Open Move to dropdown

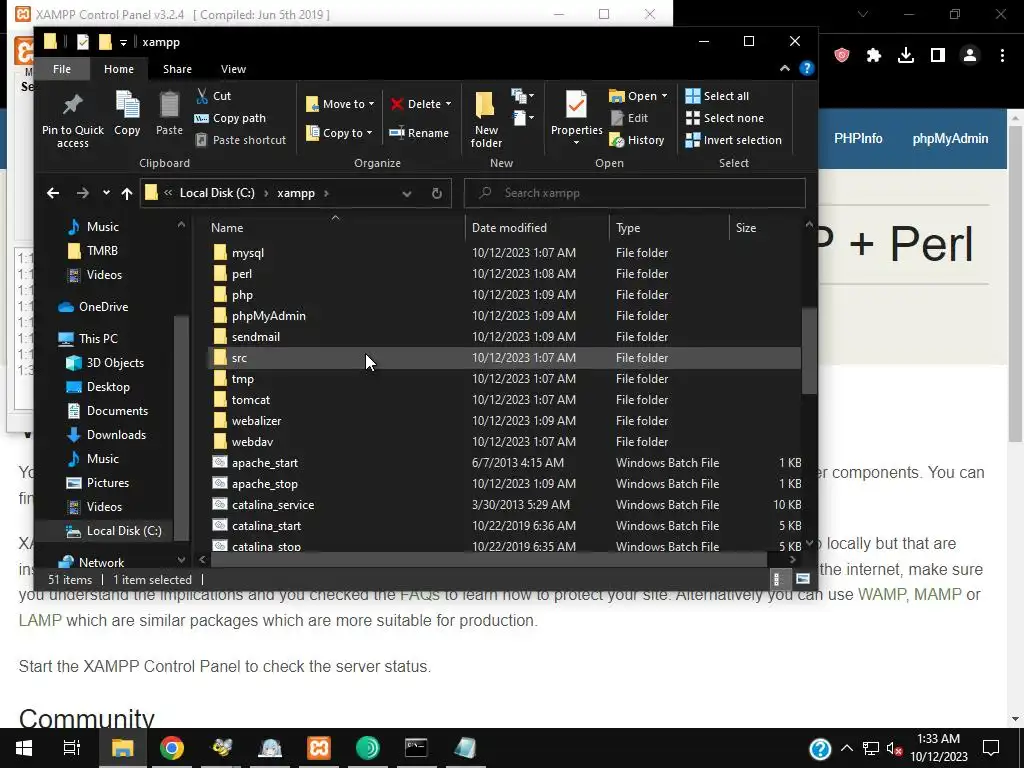[340, 104]
